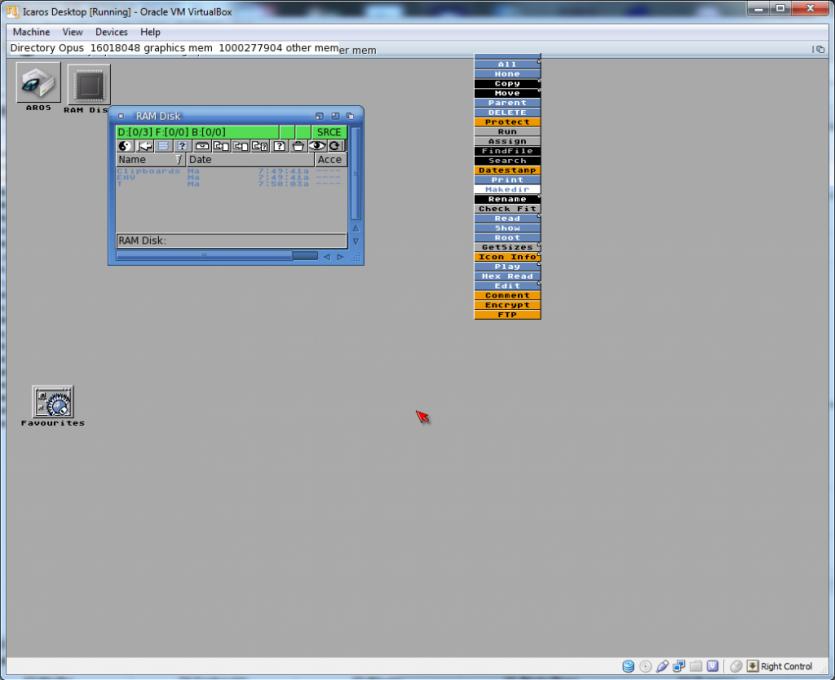Click the Copy button in button bank
This screenshot has width=835, height=680.
pyautogui.click(x=507, y=84)
